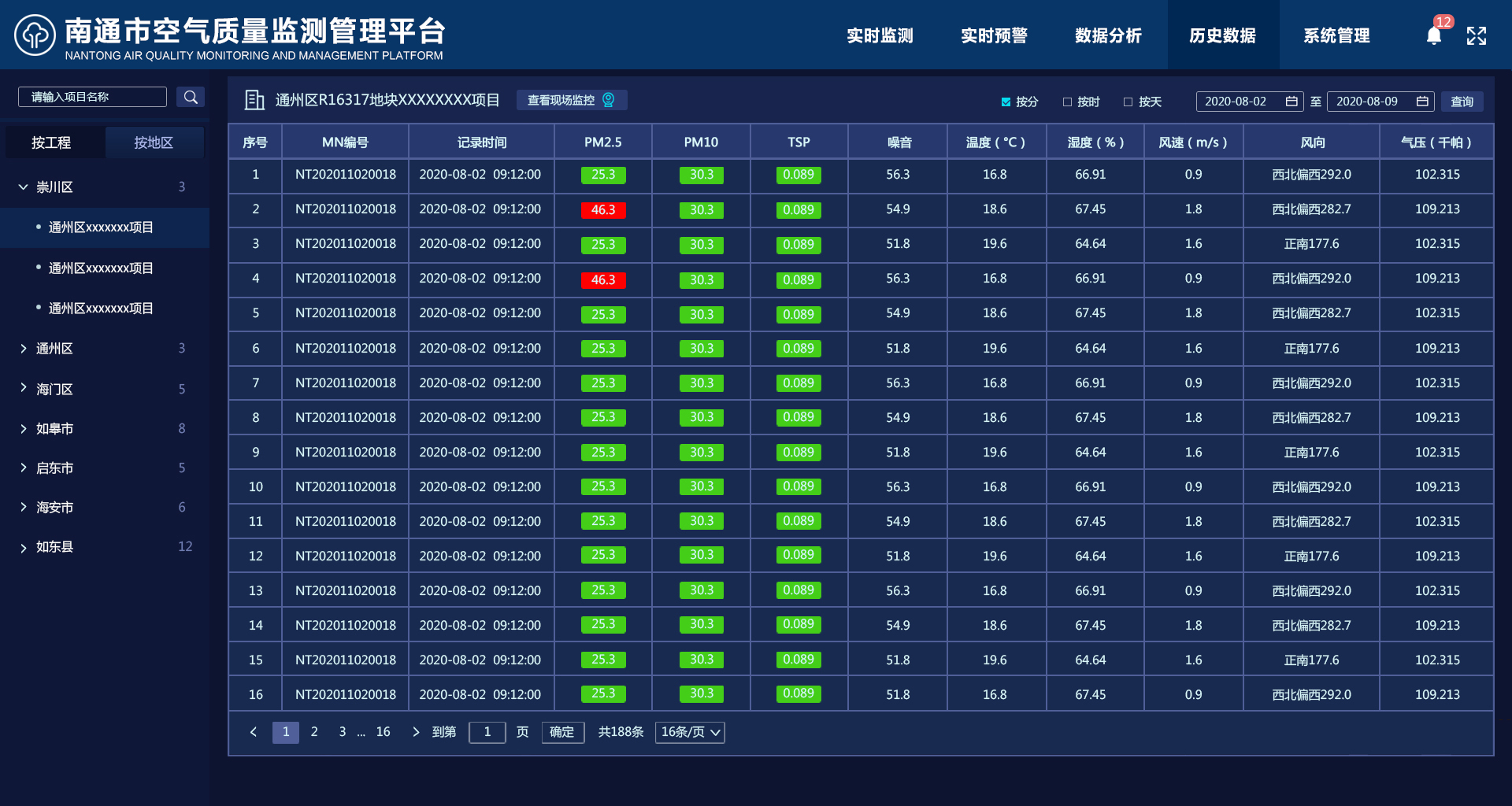Go to next page with right arrow

[x=416, y=732]
